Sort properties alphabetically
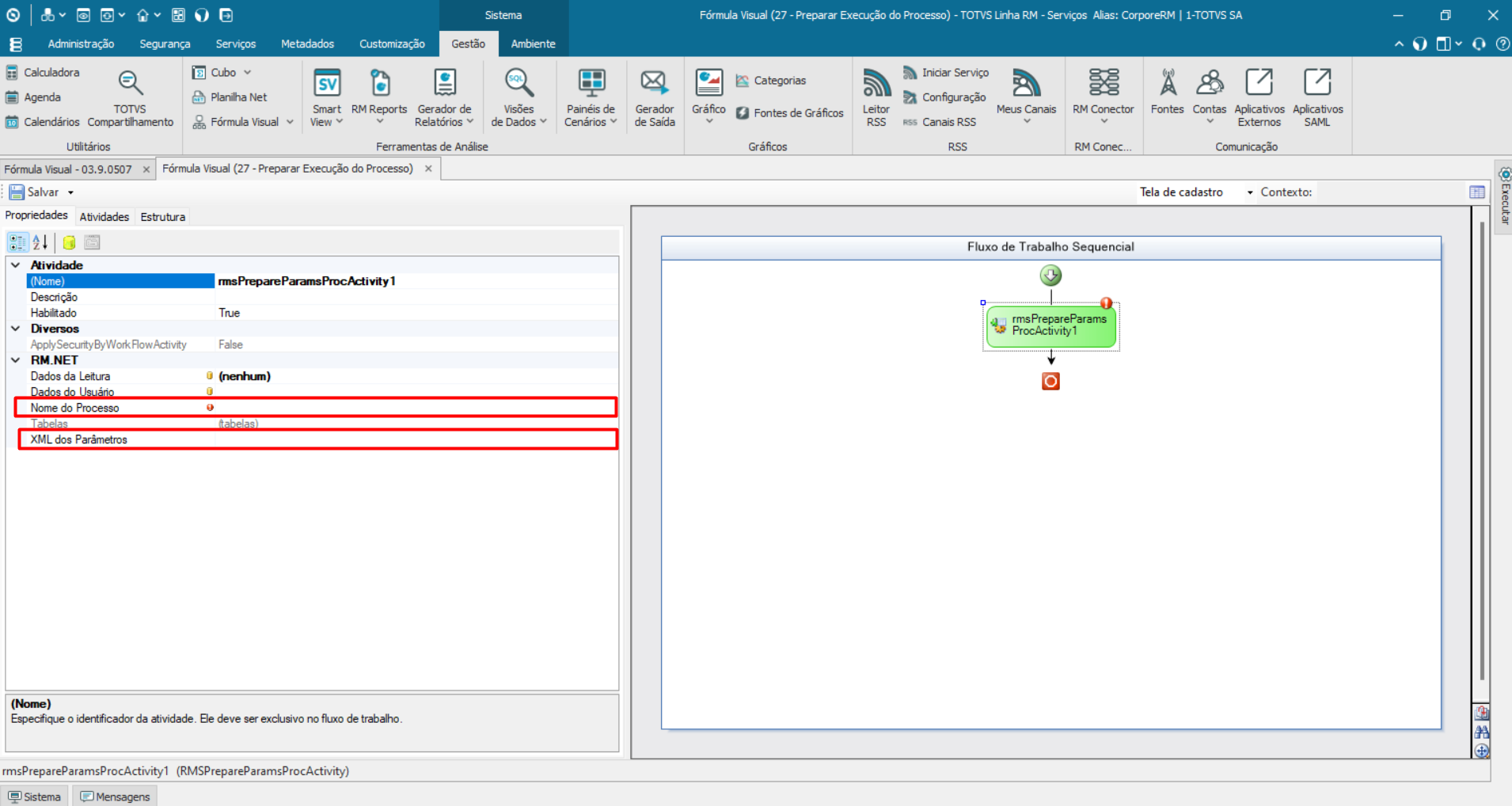 point(40,242)
